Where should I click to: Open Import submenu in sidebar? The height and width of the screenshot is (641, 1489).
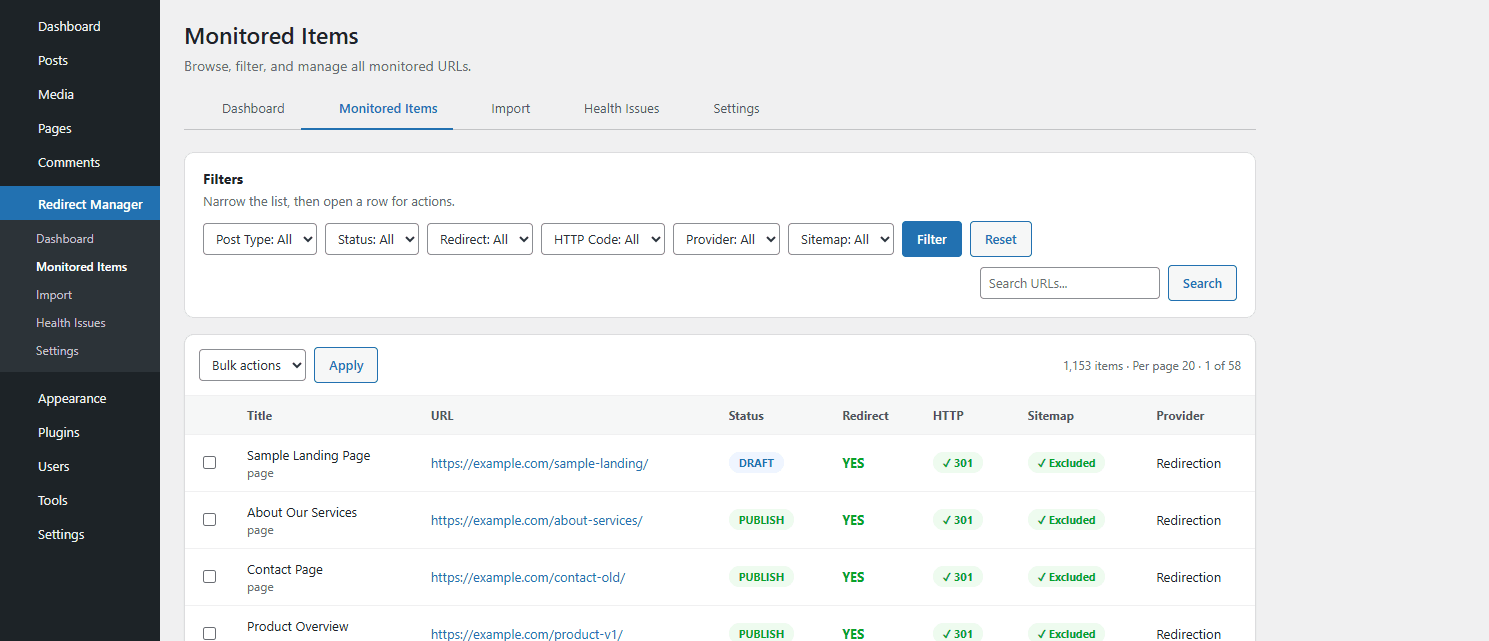click(x=54, y=295)
